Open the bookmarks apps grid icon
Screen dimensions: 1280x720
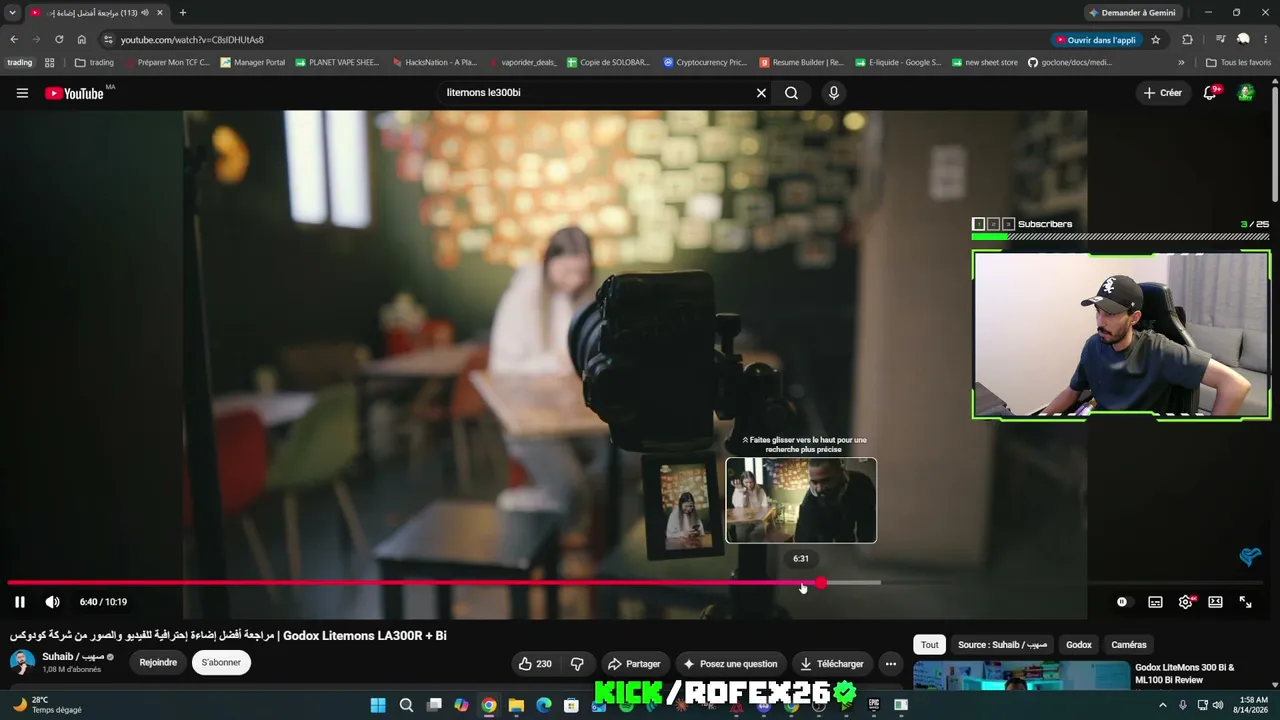coord(49,62)
